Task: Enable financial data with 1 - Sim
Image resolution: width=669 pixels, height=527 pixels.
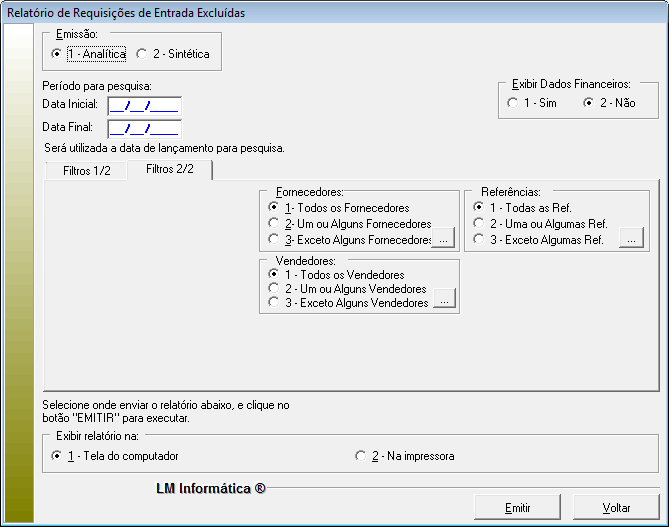Action: tap(513, 103)
